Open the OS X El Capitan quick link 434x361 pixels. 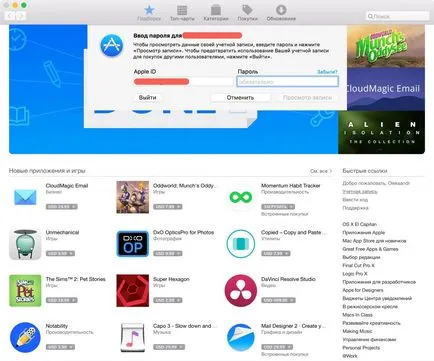tap(360, 224)
